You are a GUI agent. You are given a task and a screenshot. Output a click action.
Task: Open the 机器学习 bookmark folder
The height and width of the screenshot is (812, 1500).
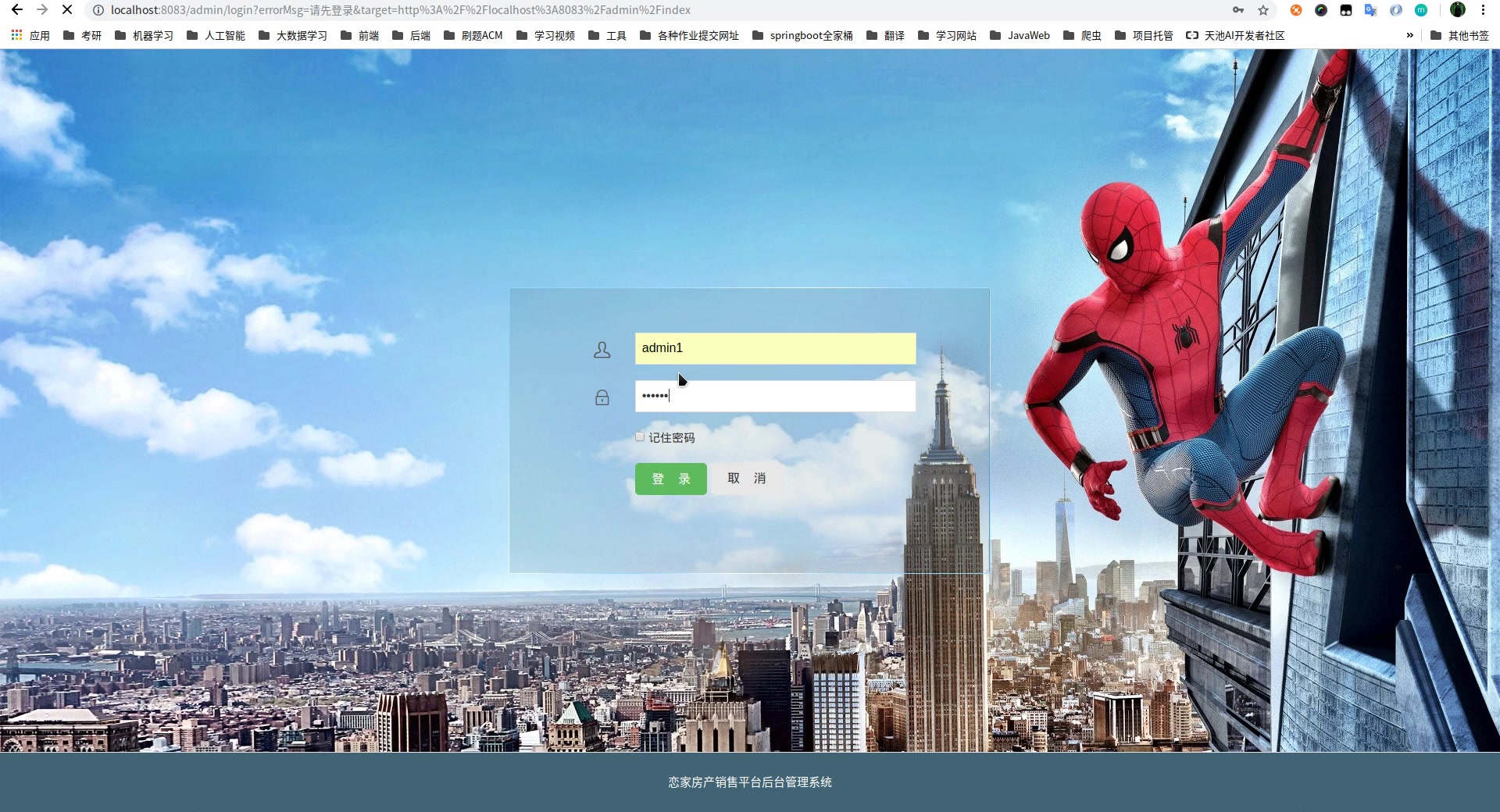click(144, 36)
